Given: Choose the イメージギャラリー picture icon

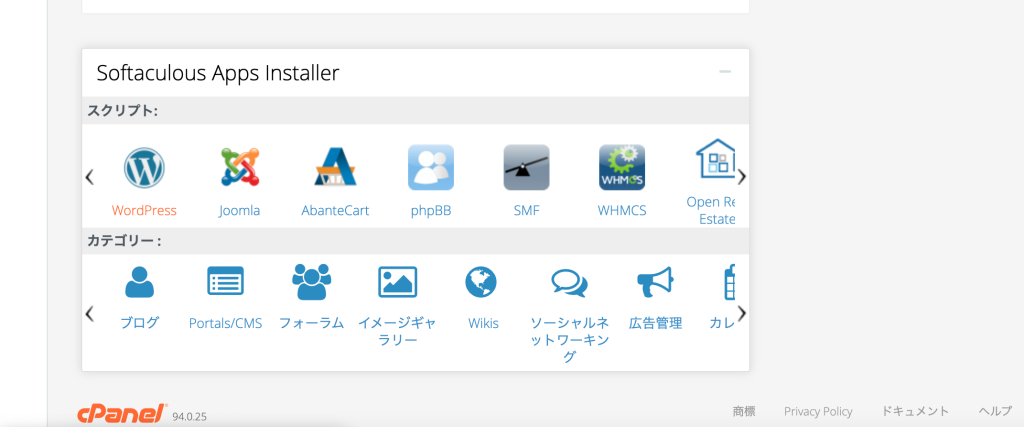Looking at the screenshot, I should (398, 282).
